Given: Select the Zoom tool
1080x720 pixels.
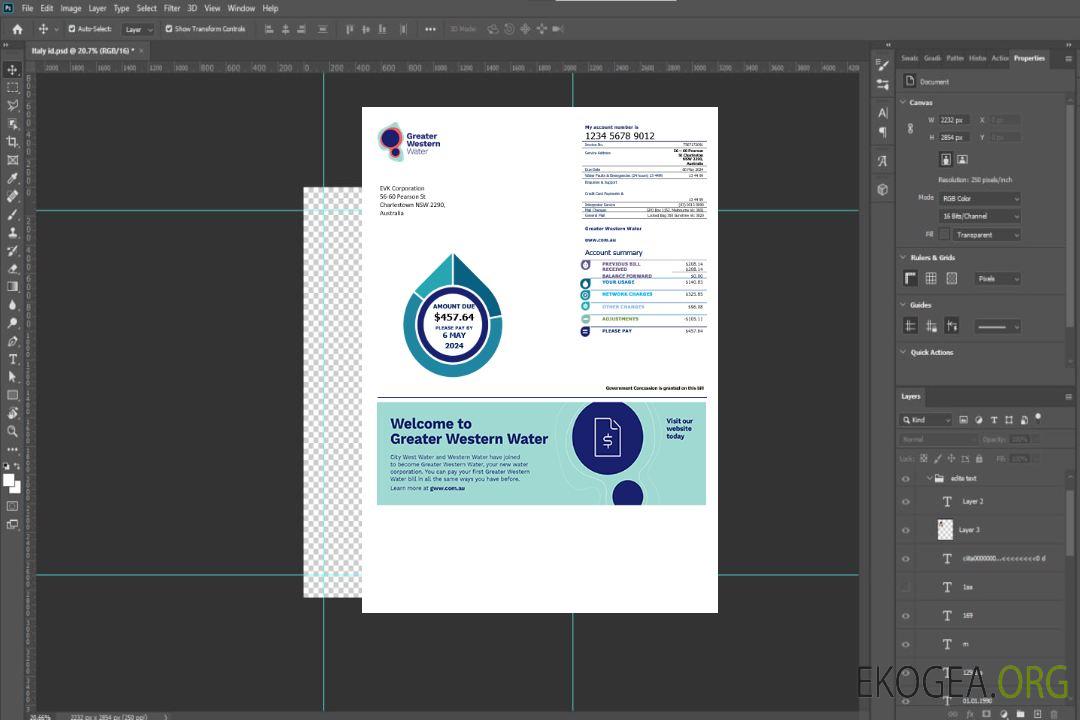Looking at the screenshot, I should (x=12, y=431).
